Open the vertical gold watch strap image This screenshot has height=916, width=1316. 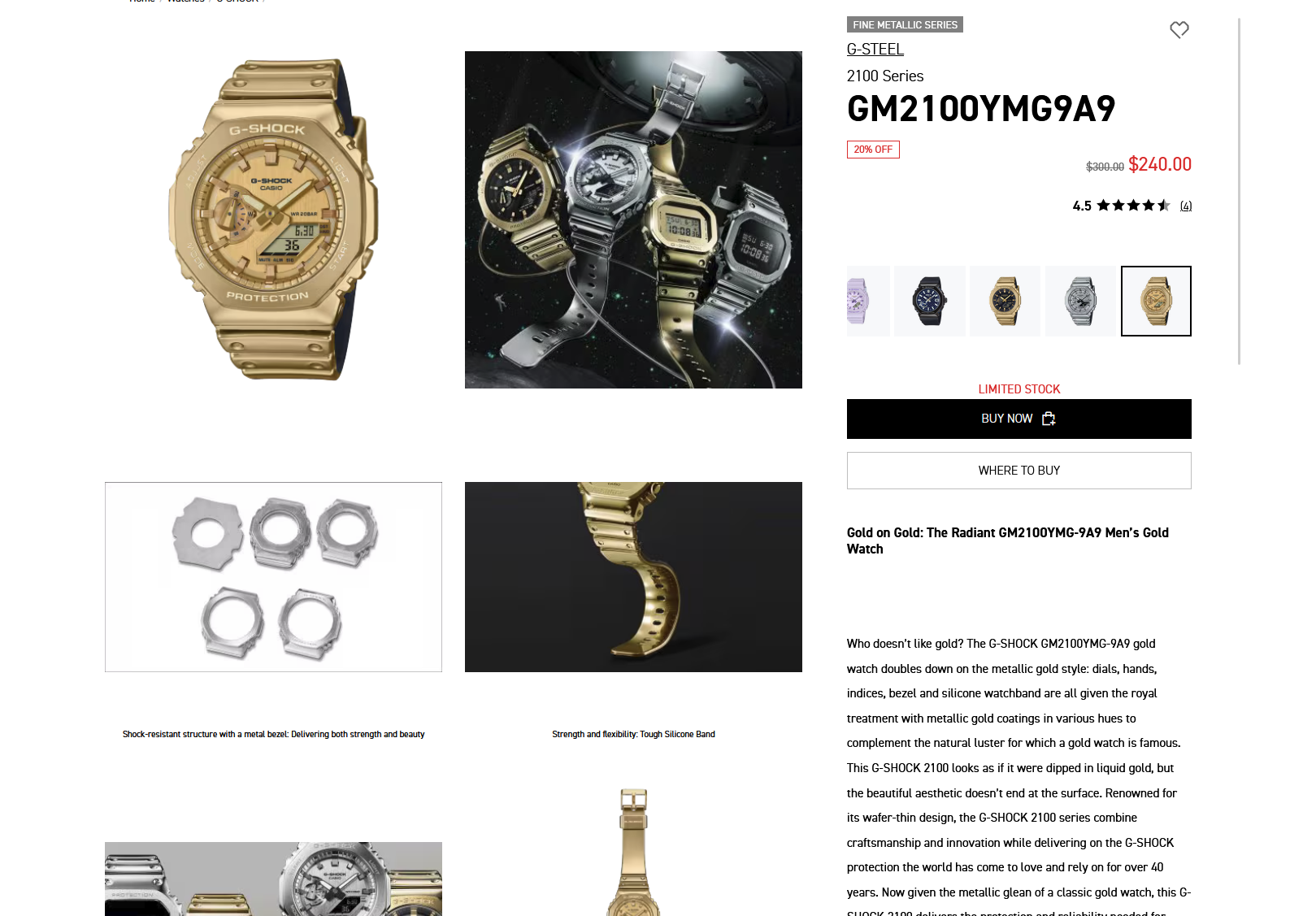633,852
